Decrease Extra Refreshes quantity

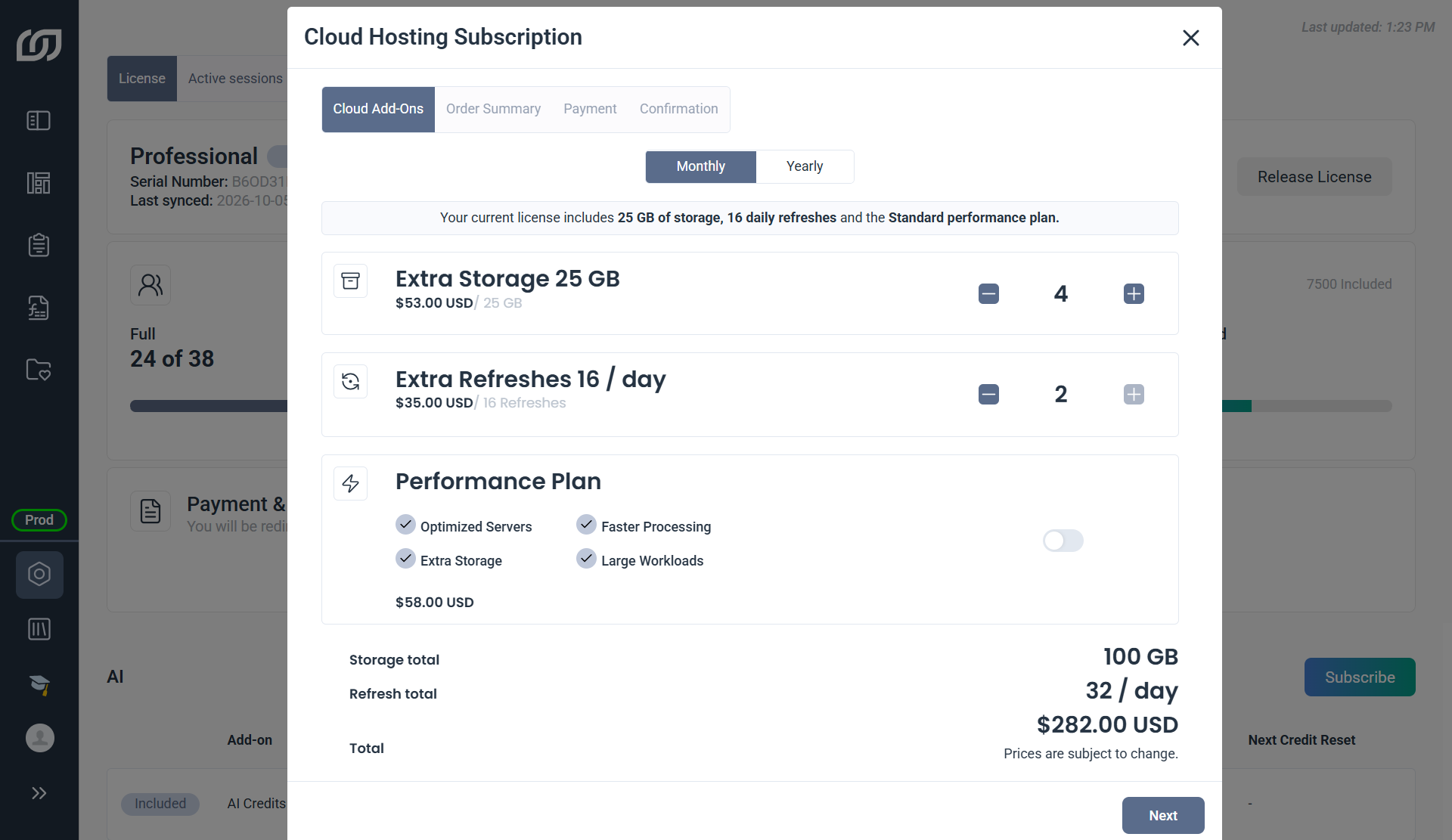point(988,395)
